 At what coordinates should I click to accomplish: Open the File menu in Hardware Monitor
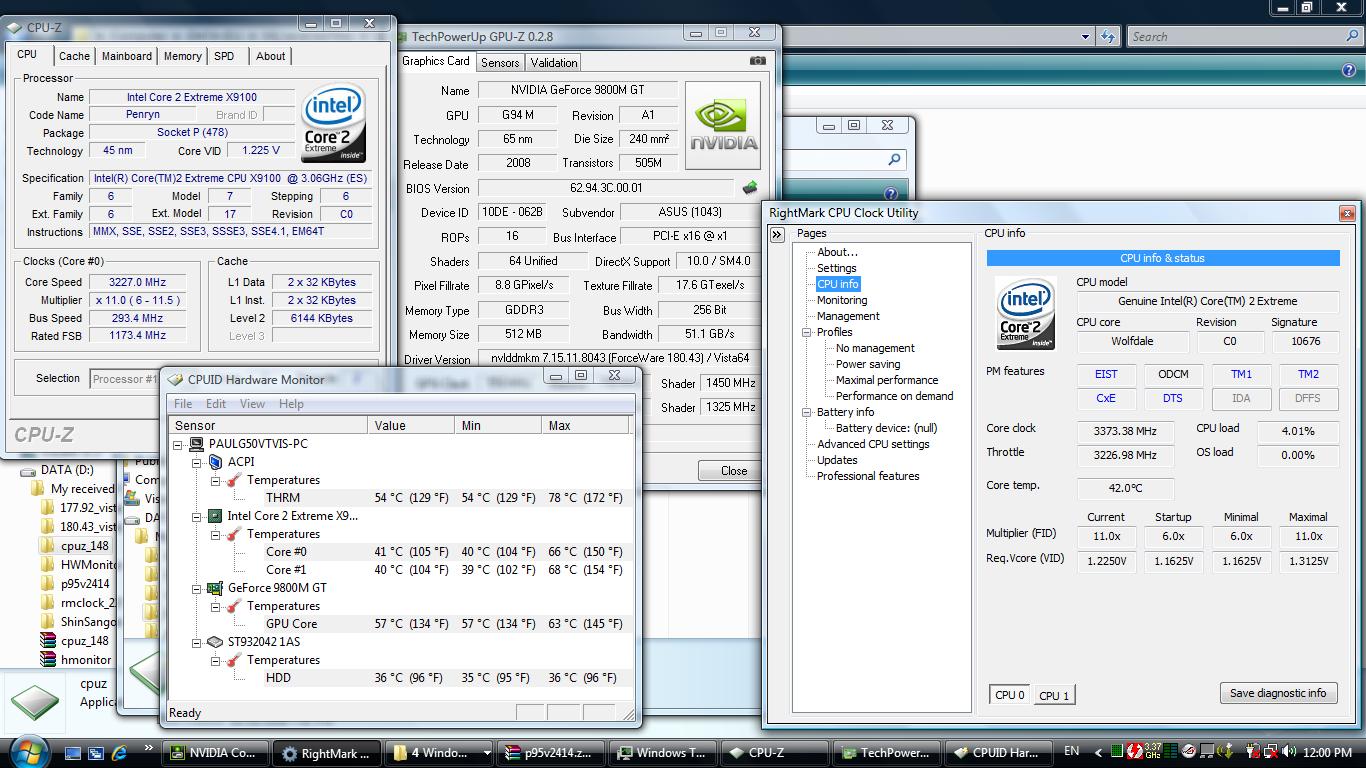coord(183,404)
